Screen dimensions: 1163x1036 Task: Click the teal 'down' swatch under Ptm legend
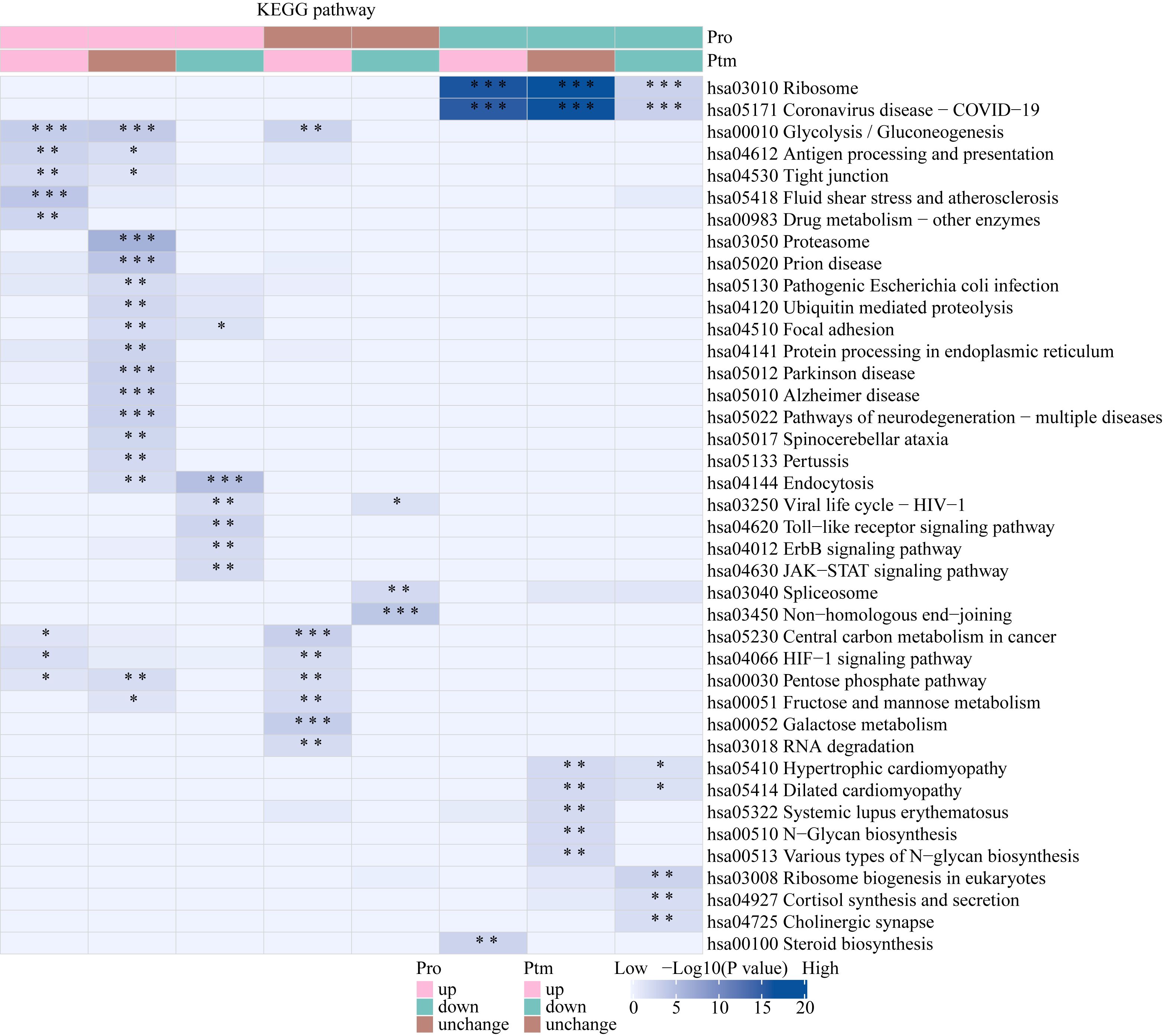[x=532, y=1007]
